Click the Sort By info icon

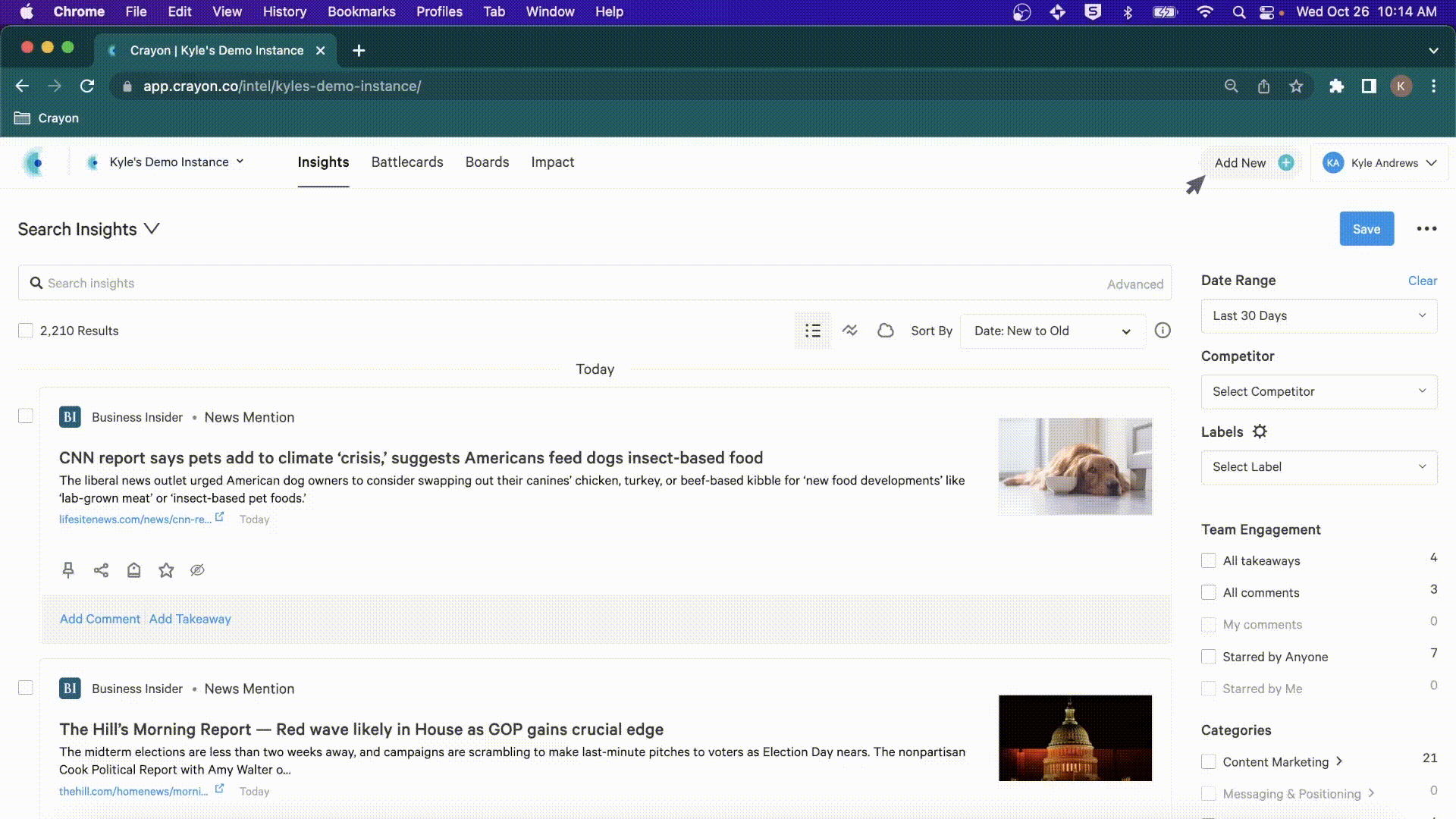1163,331
